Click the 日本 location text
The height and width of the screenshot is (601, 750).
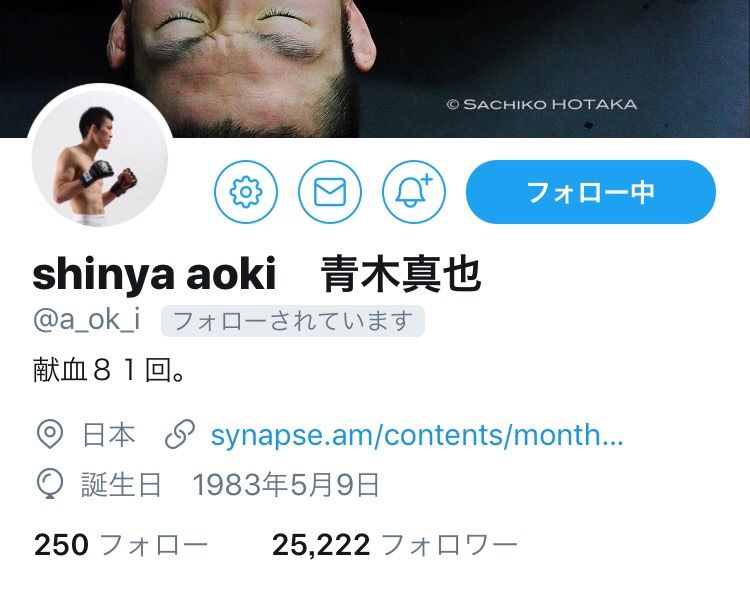click(x=109, y=434)
